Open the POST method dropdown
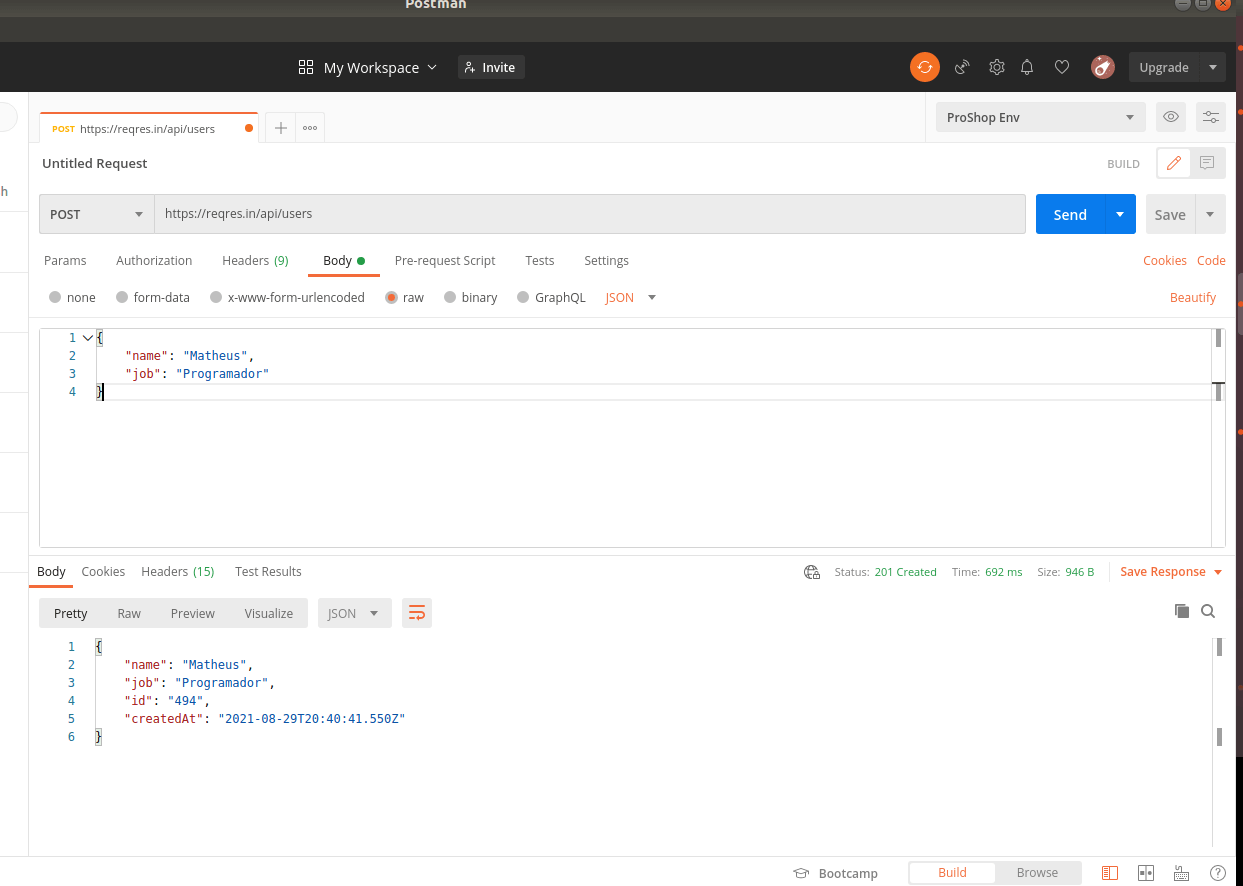The width and height of the screenshot is (1243, 886). pyautogui.click(x=96, y=214)
